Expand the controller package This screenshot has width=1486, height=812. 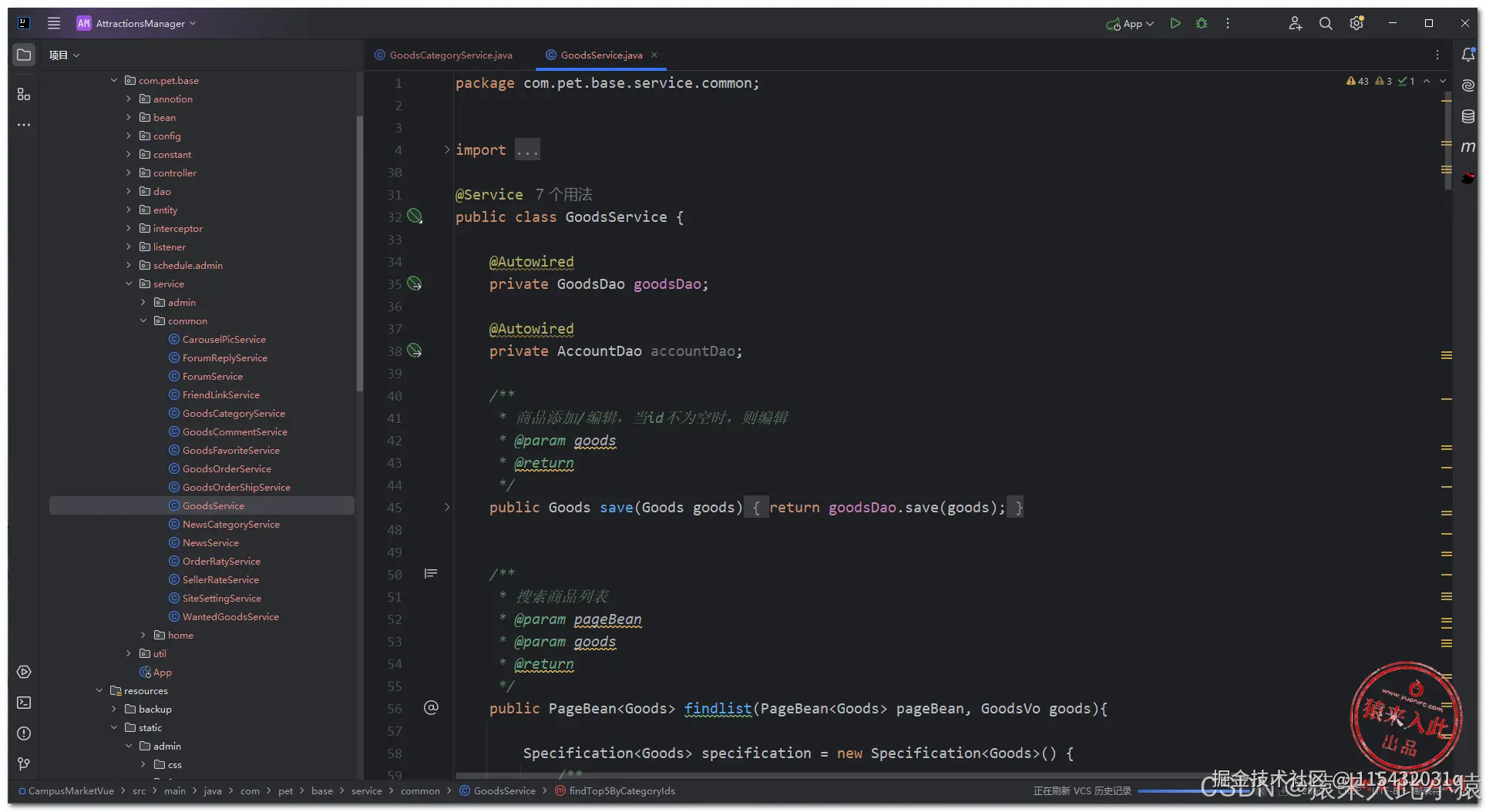pos(129,173)
